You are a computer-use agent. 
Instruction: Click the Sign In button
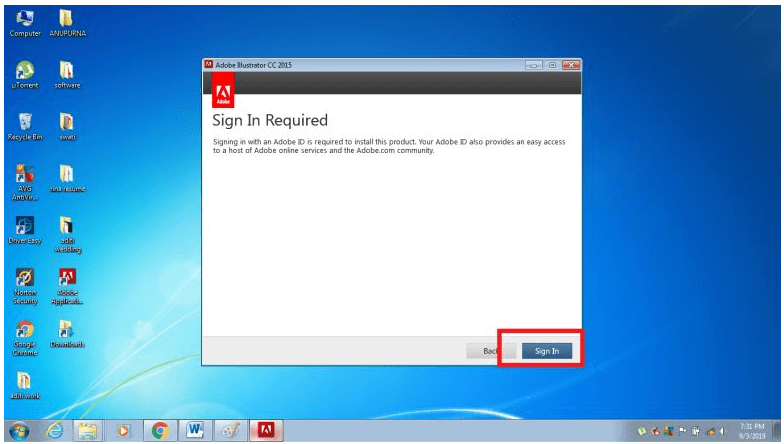click(x=546, y=351)
